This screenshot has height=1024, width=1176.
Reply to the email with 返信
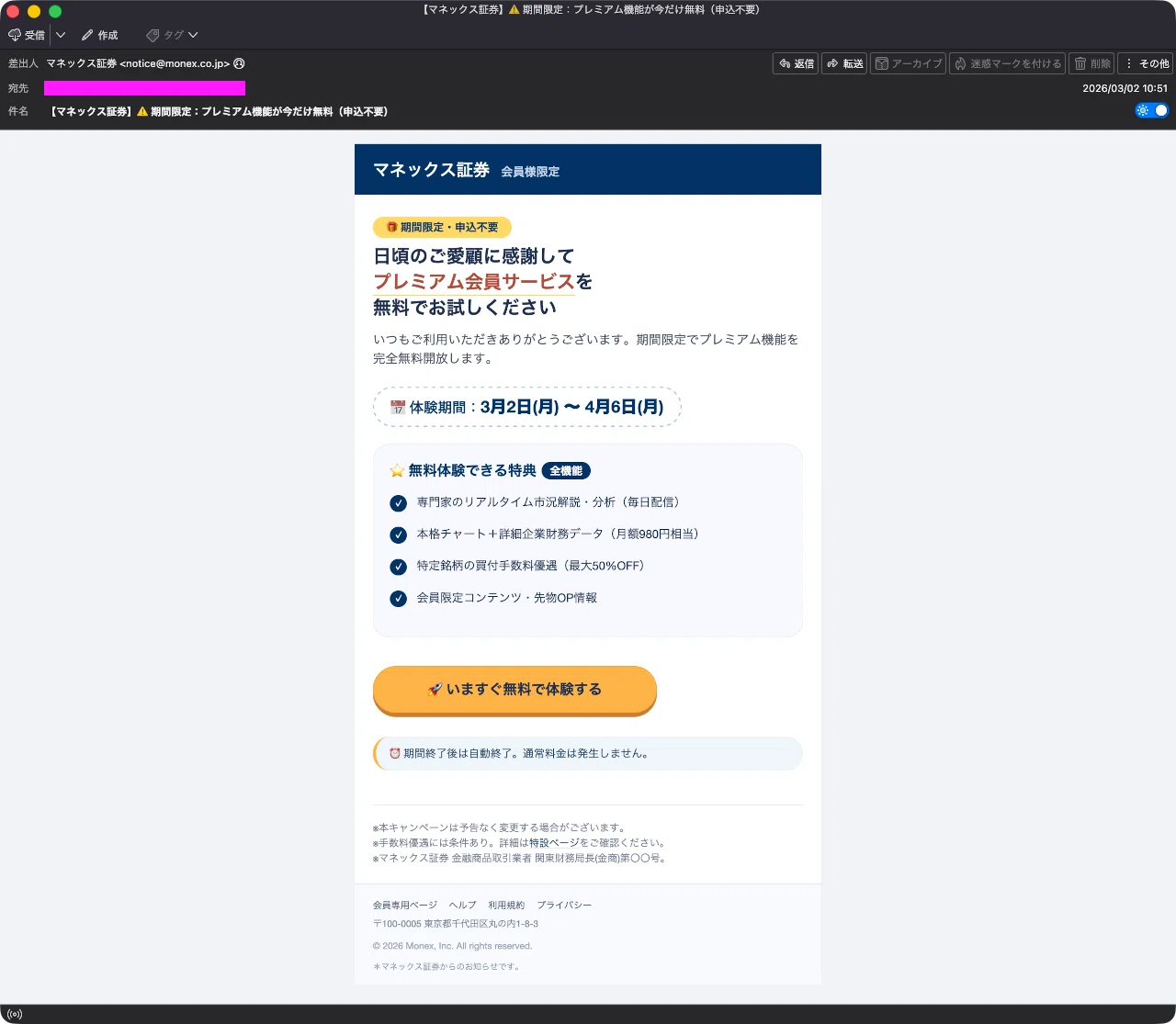796,63
